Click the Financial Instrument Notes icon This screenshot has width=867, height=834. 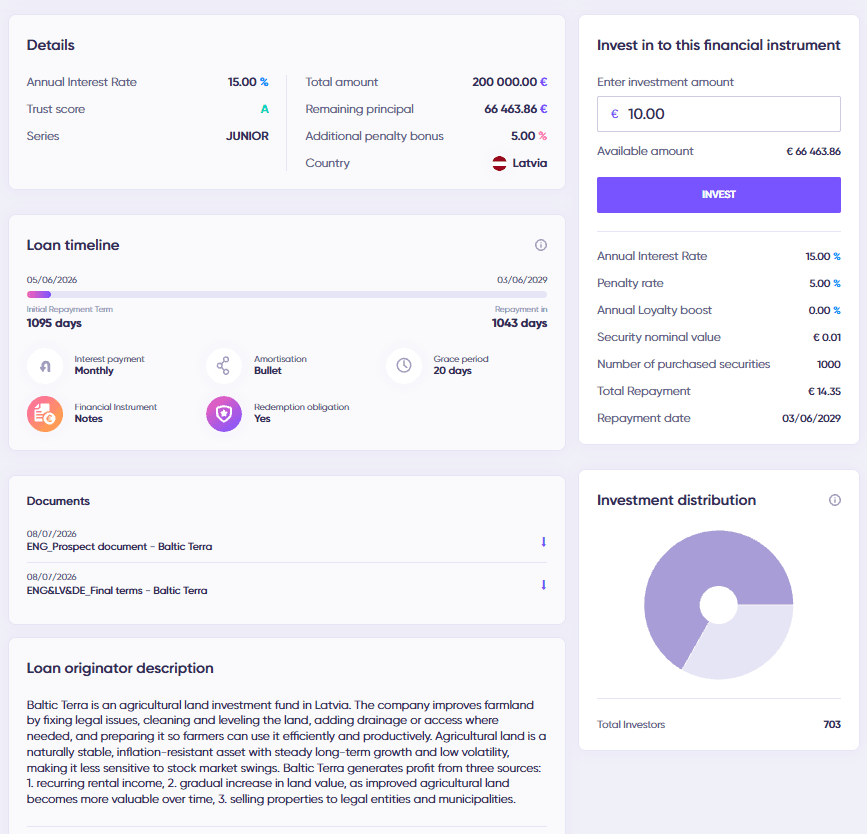[45, 414]
